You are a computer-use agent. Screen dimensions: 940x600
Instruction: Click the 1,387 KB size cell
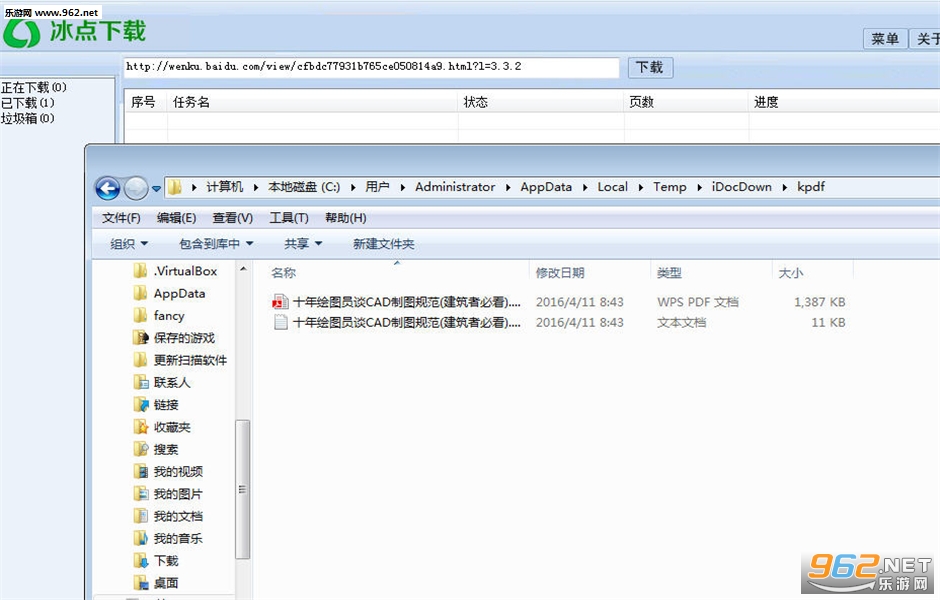pyautogui.click(x=820, y=301)
